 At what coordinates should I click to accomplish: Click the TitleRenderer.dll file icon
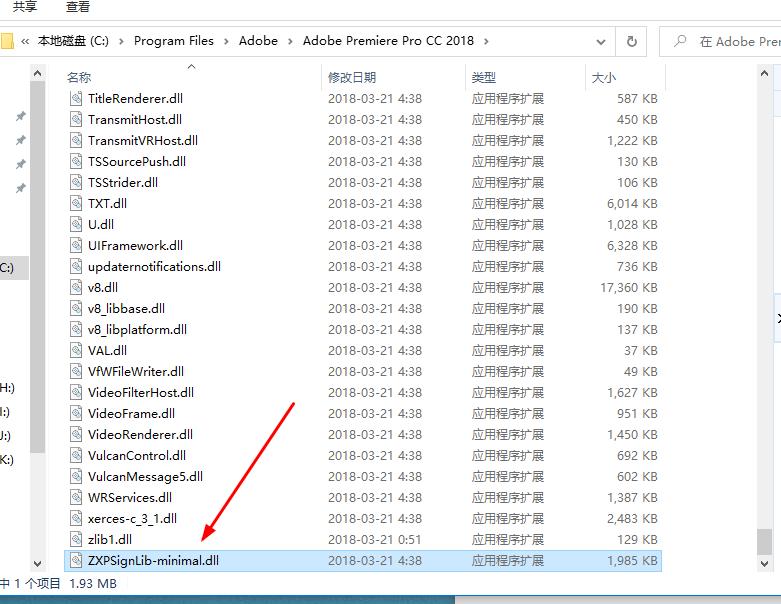[76, 99]
